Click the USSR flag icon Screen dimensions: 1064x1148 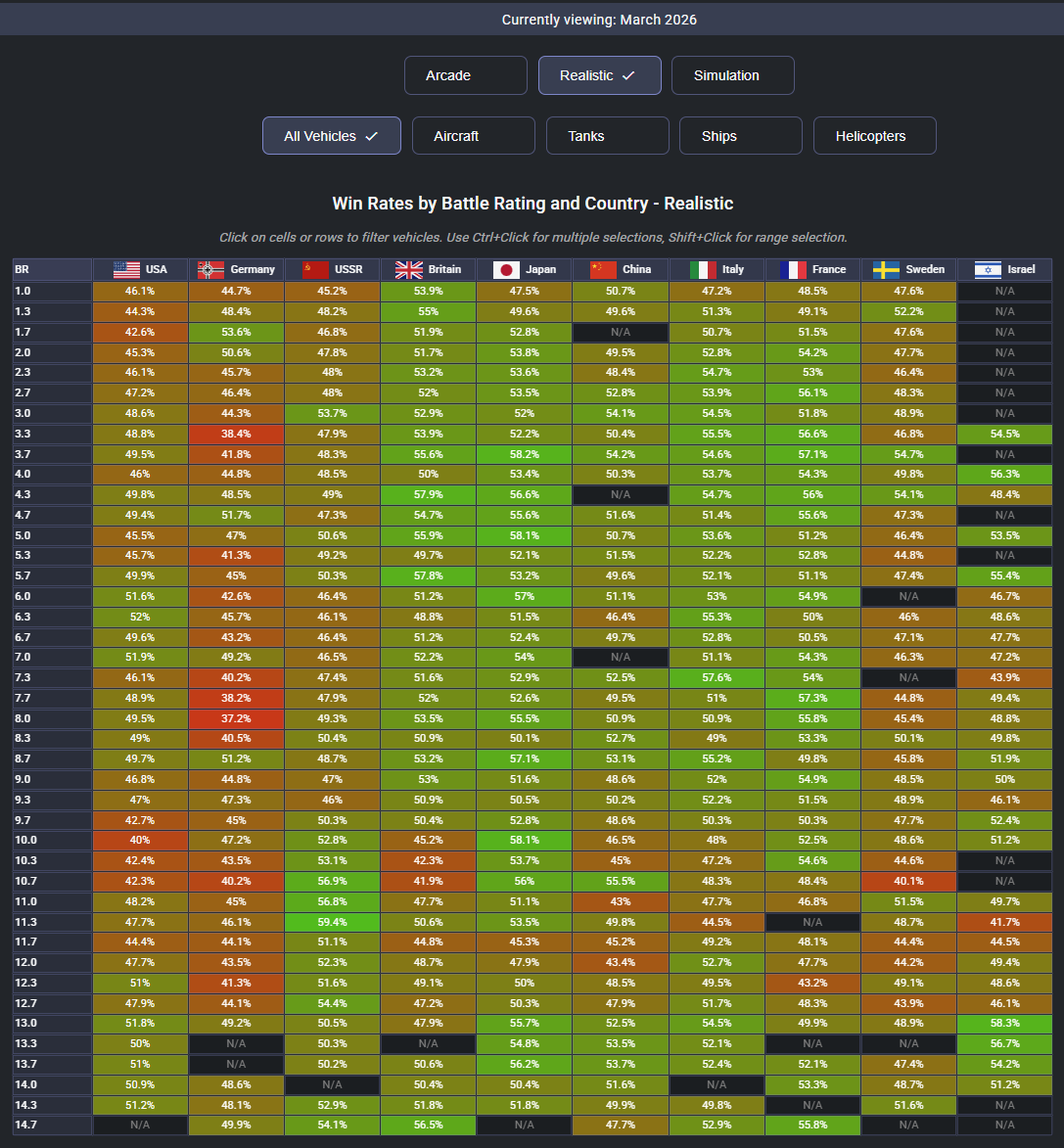(x=315, y=269)
